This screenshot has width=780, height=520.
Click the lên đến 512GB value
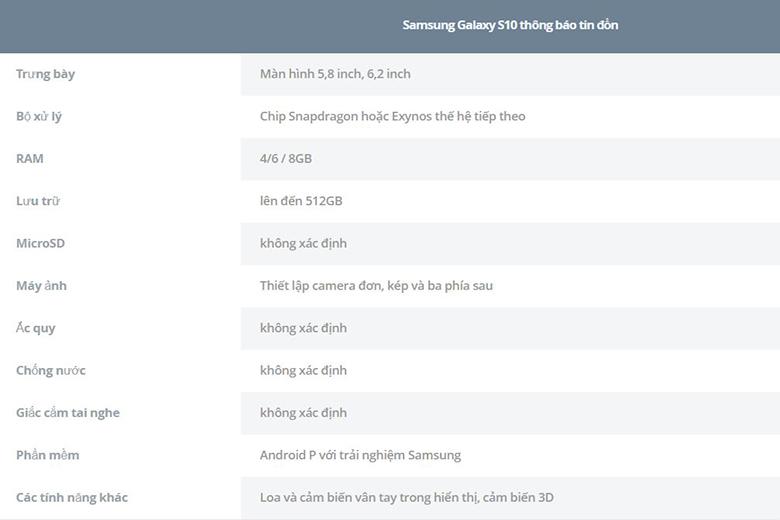point(301,201)
